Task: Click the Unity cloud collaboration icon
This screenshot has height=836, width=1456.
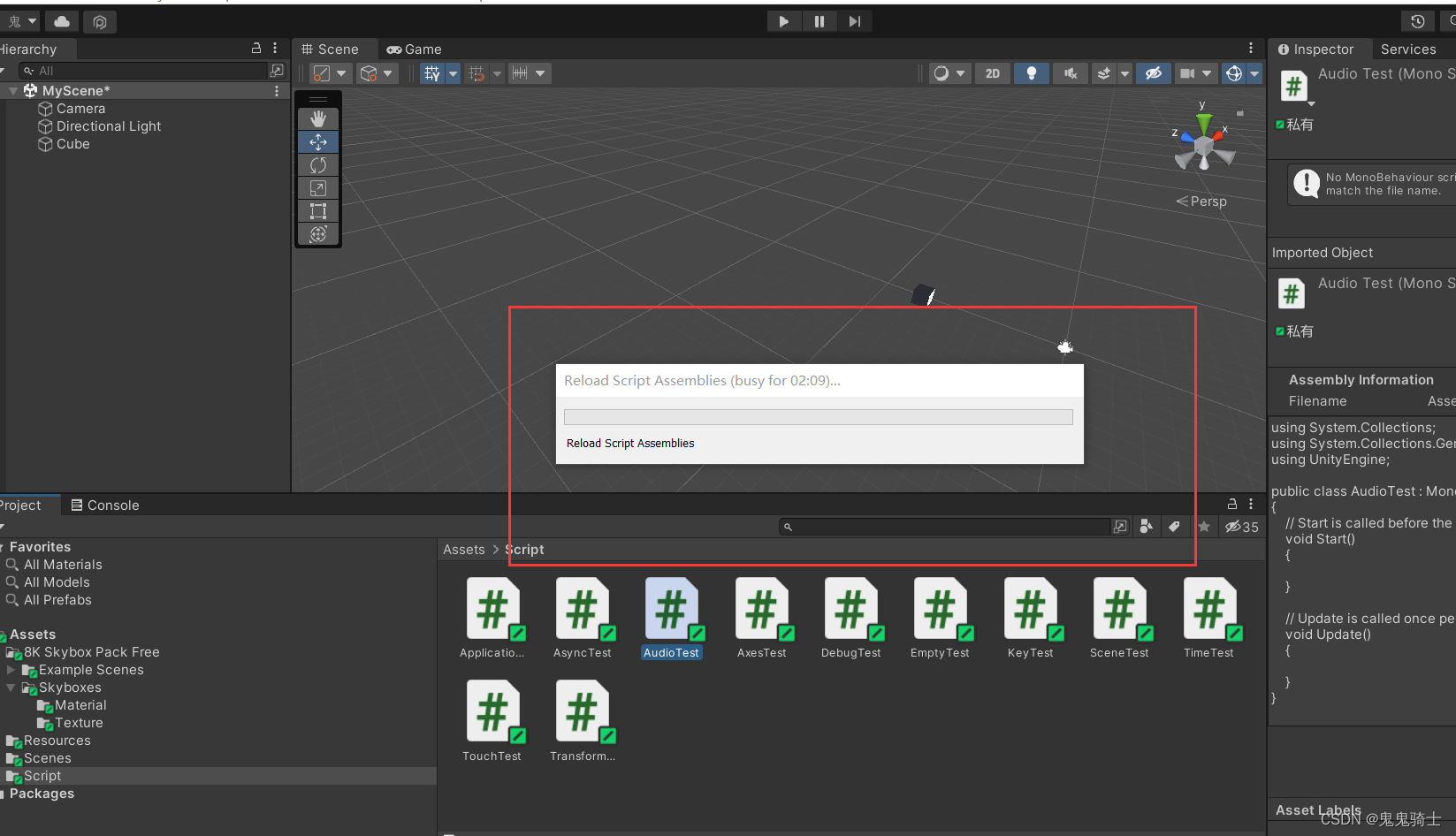Action: click(x=60, y=21)
